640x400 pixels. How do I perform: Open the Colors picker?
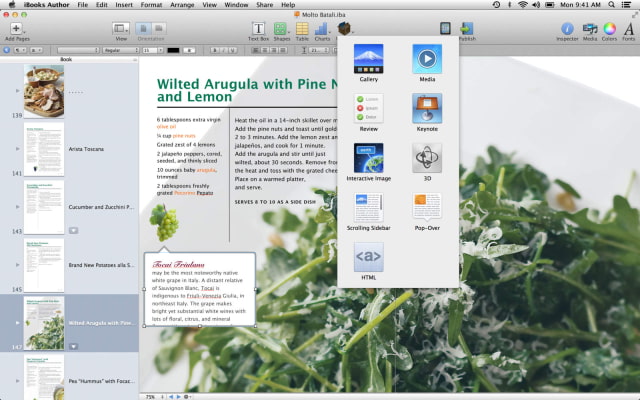pyautogui.click(x=609, y=30)
